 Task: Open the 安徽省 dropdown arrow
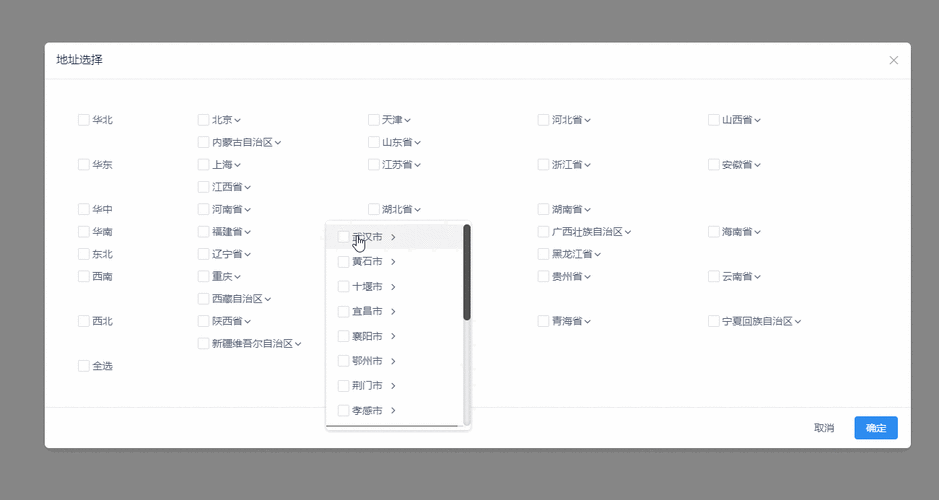[758, 165]
